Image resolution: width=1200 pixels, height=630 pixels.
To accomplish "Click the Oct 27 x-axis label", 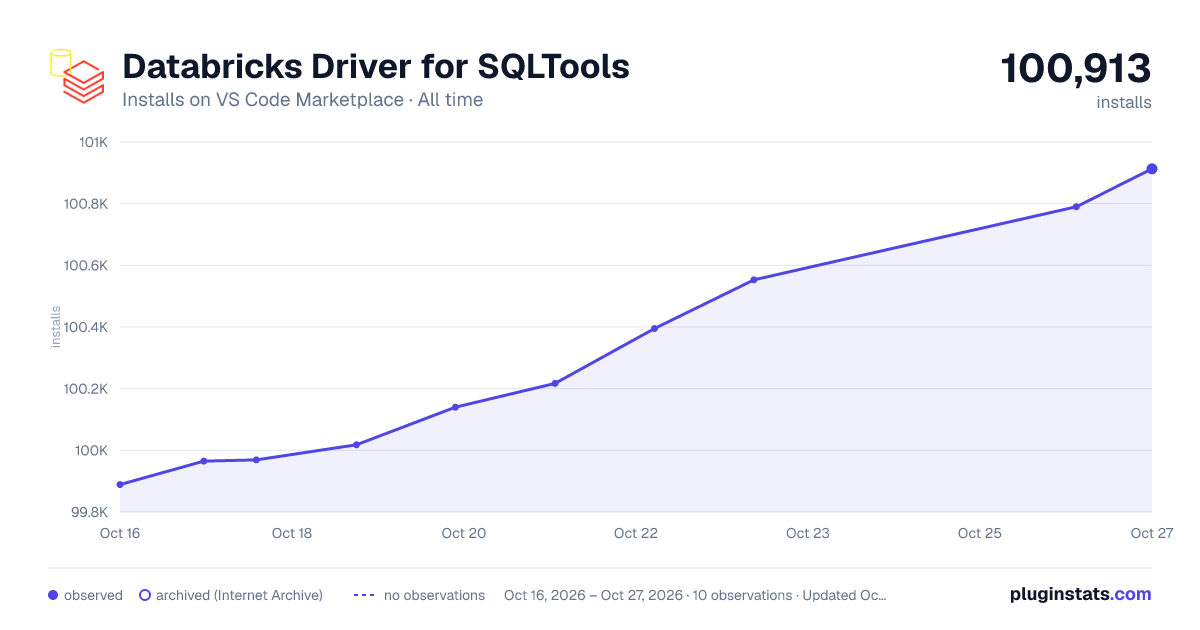I will (1151, 533).
